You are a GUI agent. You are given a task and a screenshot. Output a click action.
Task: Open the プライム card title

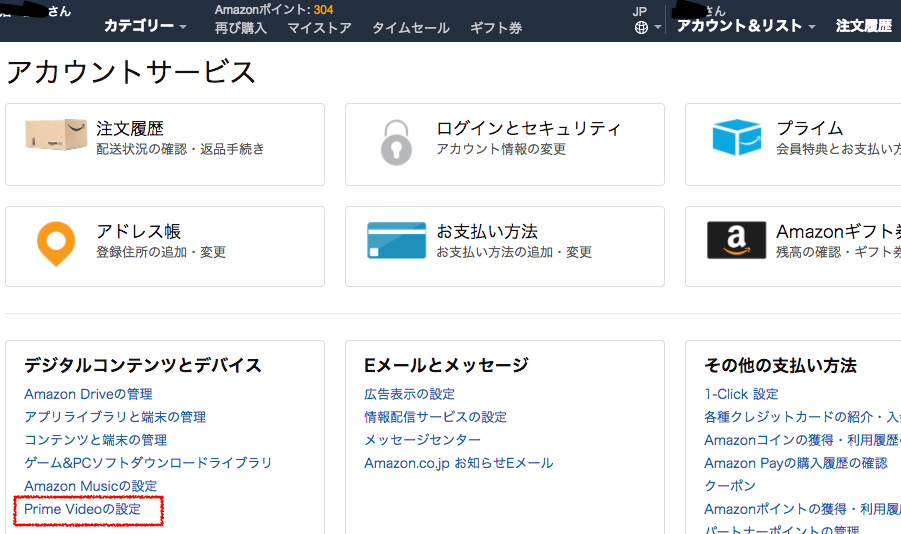(x=810, y=128)
